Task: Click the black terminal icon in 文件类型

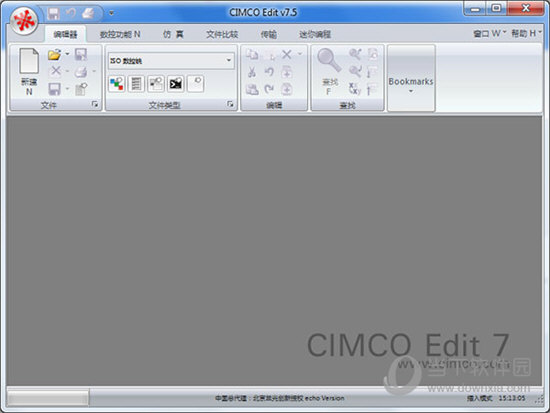Action: 175,84
